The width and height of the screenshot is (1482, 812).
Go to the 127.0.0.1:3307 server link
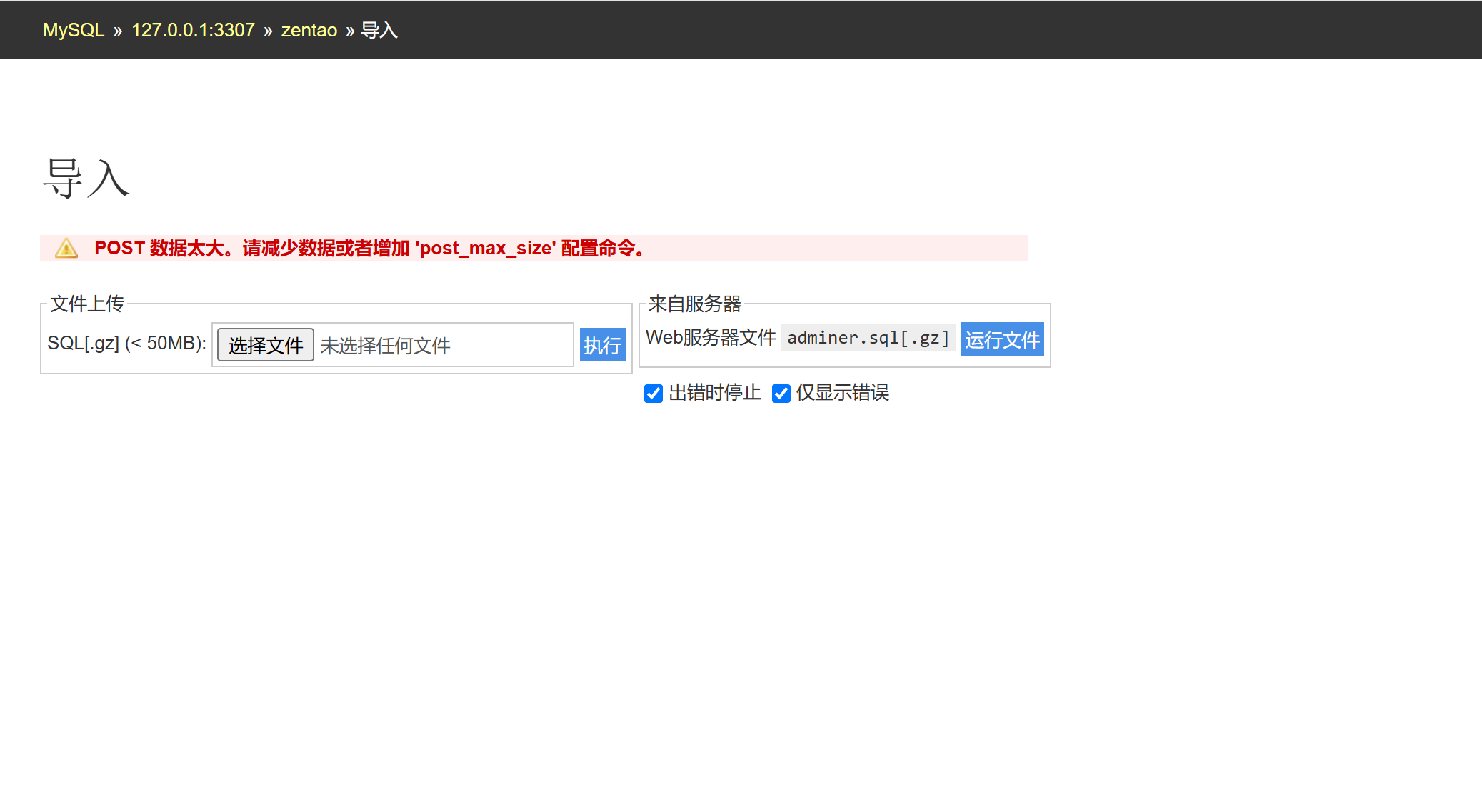pyautogui.click(x=193, y=30)
